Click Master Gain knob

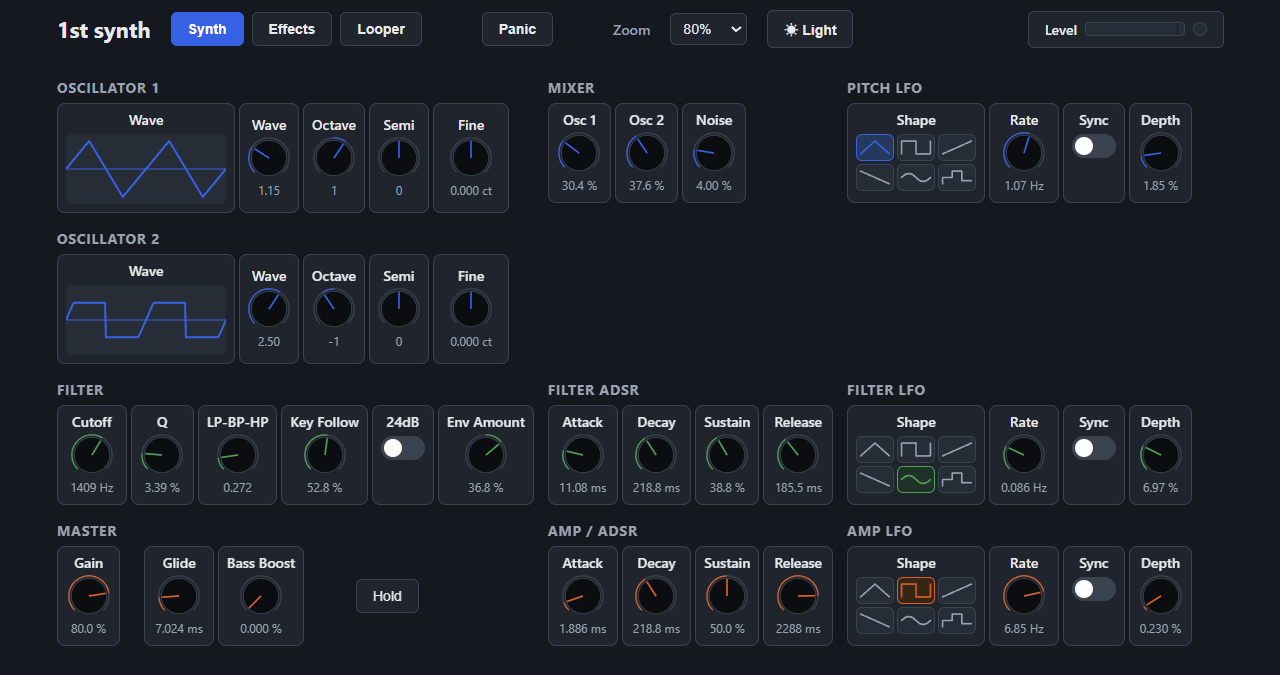pos(88,596)
